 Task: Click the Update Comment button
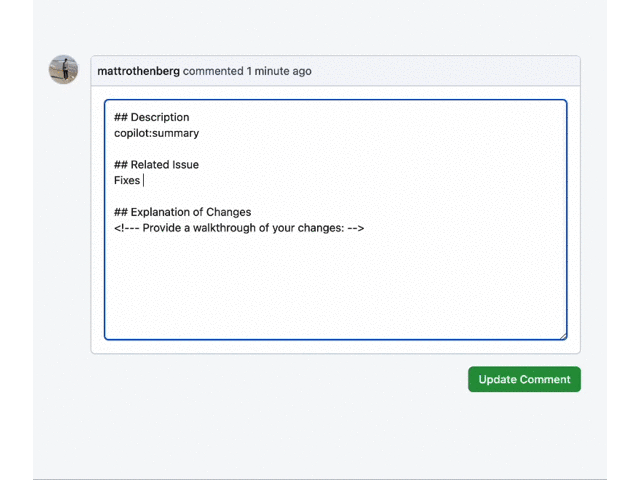[x=524, y=379]
